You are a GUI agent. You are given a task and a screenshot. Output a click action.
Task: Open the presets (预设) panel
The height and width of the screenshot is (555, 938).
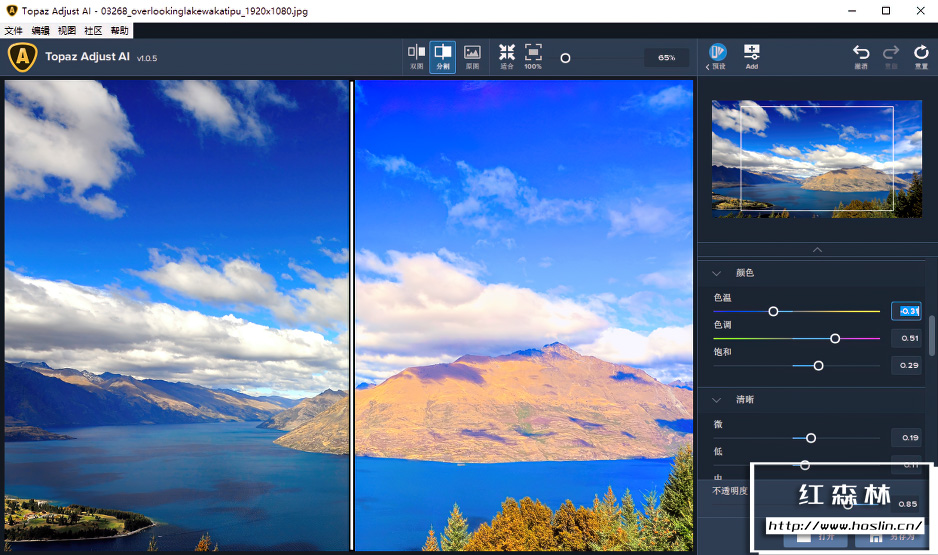pos(717,57)
